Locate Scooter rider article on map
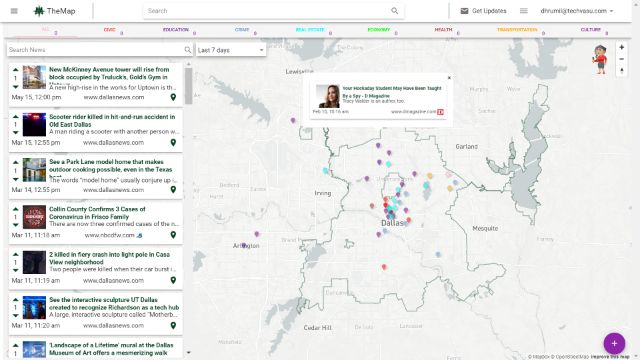Viewport: 640px width, 360px height. (x=173, y=142)
